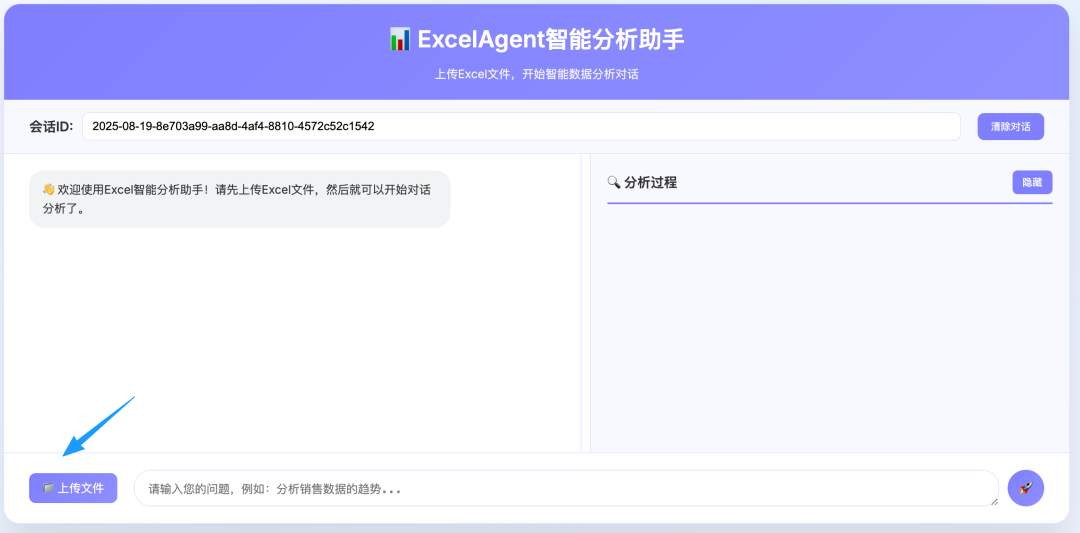Image resolution: width=1080 pixels, height=533 pixels.
Task: Click the welcome message bubble text
Action: [237, 199]
